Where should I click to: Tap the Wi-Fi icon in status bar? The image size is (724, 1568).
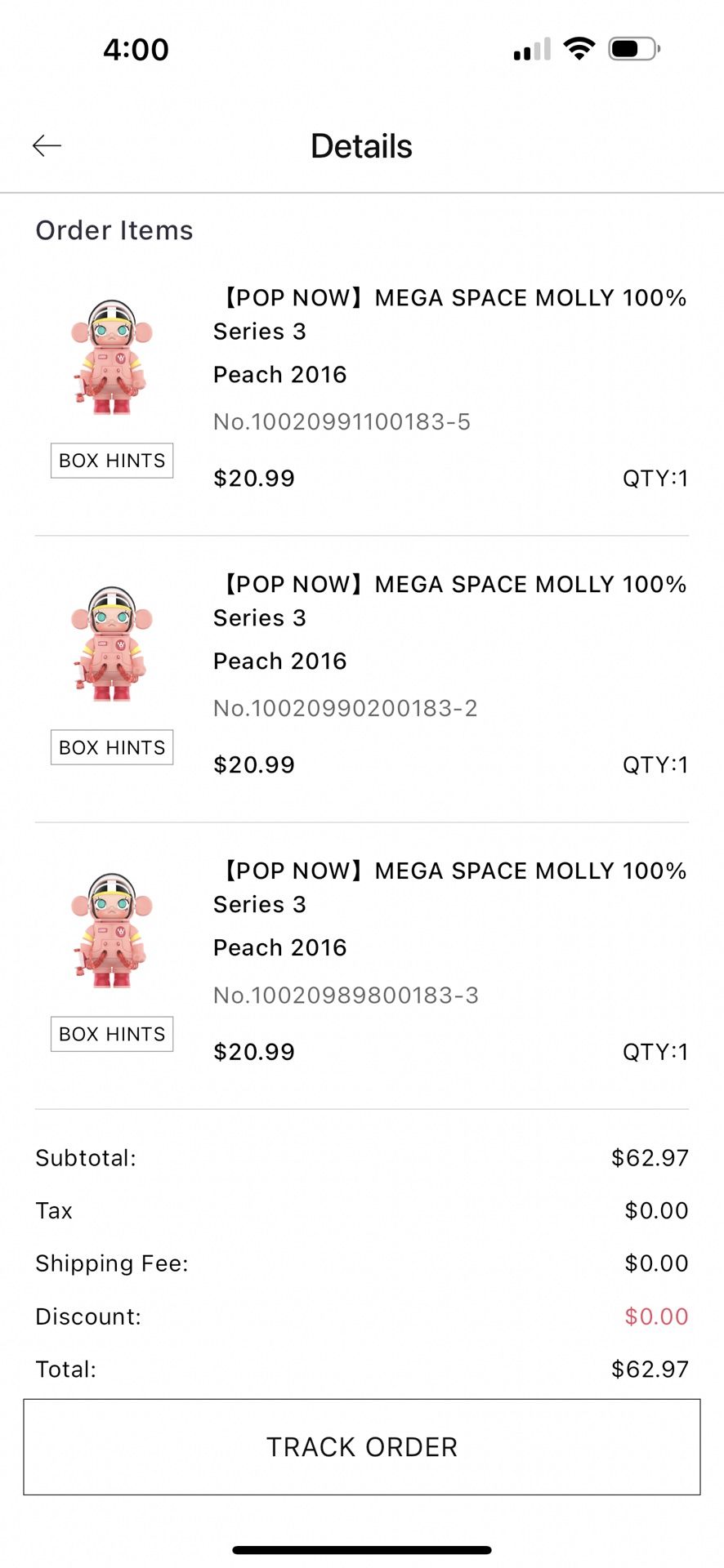pos(579,49)
